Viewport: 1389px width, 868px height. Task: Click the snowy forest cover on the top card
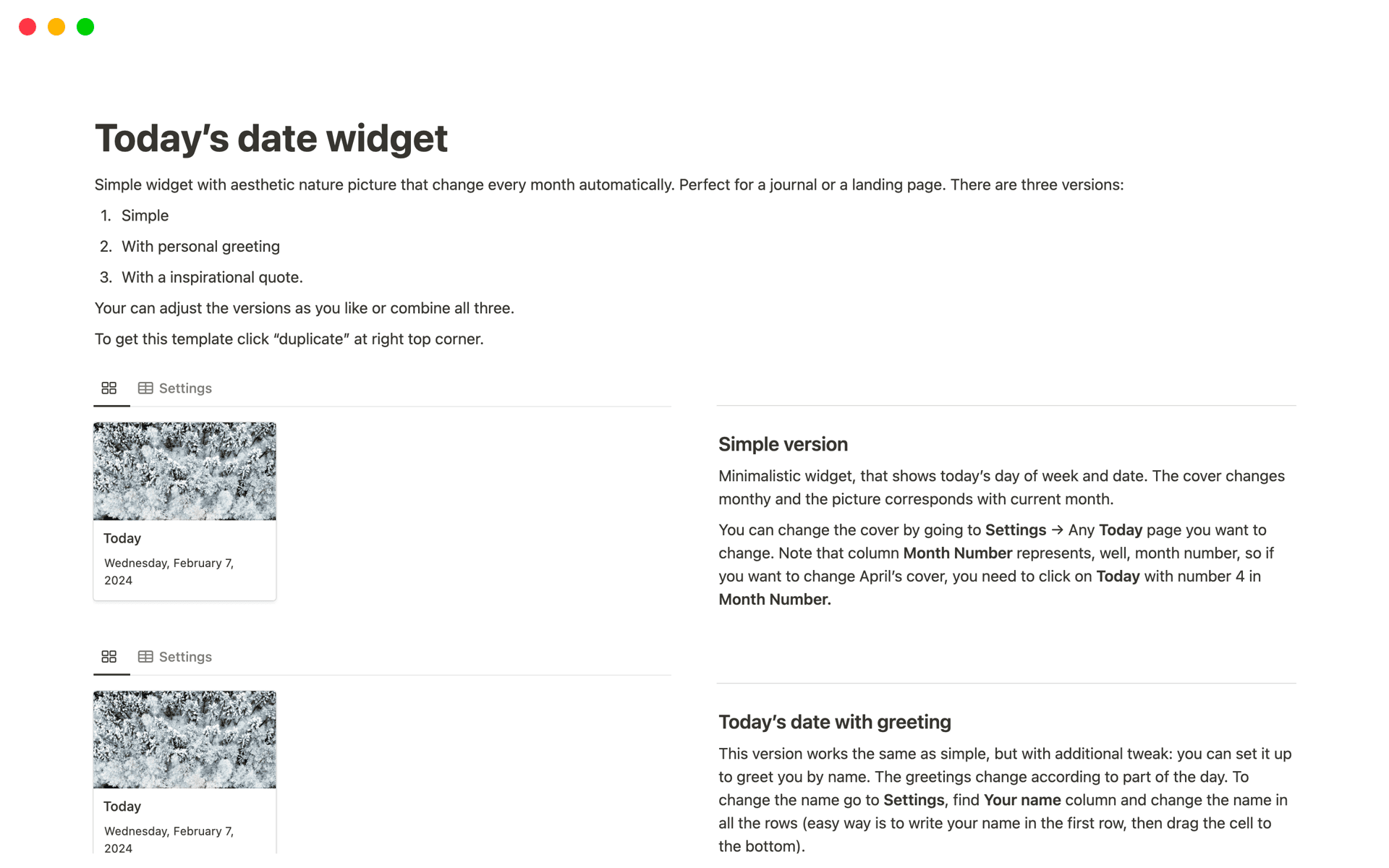(x=184, y=471)
